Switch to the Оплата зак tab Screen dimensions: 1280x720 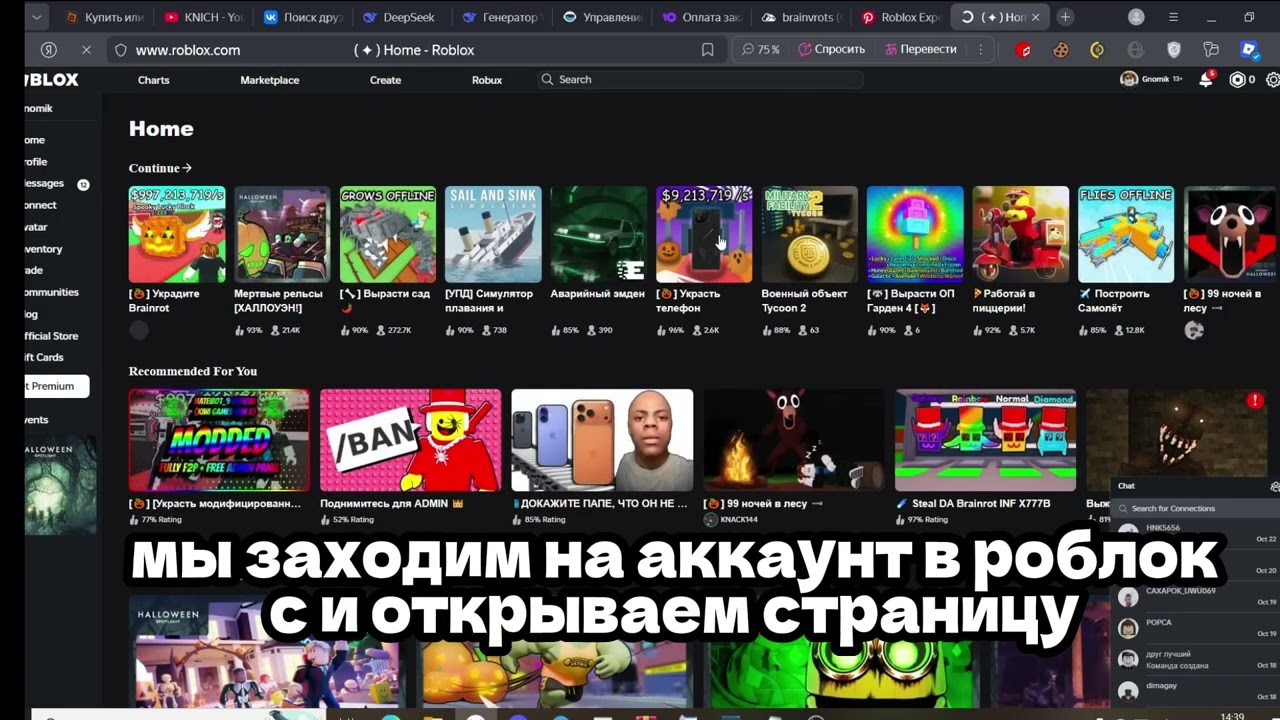coord(702,17)
